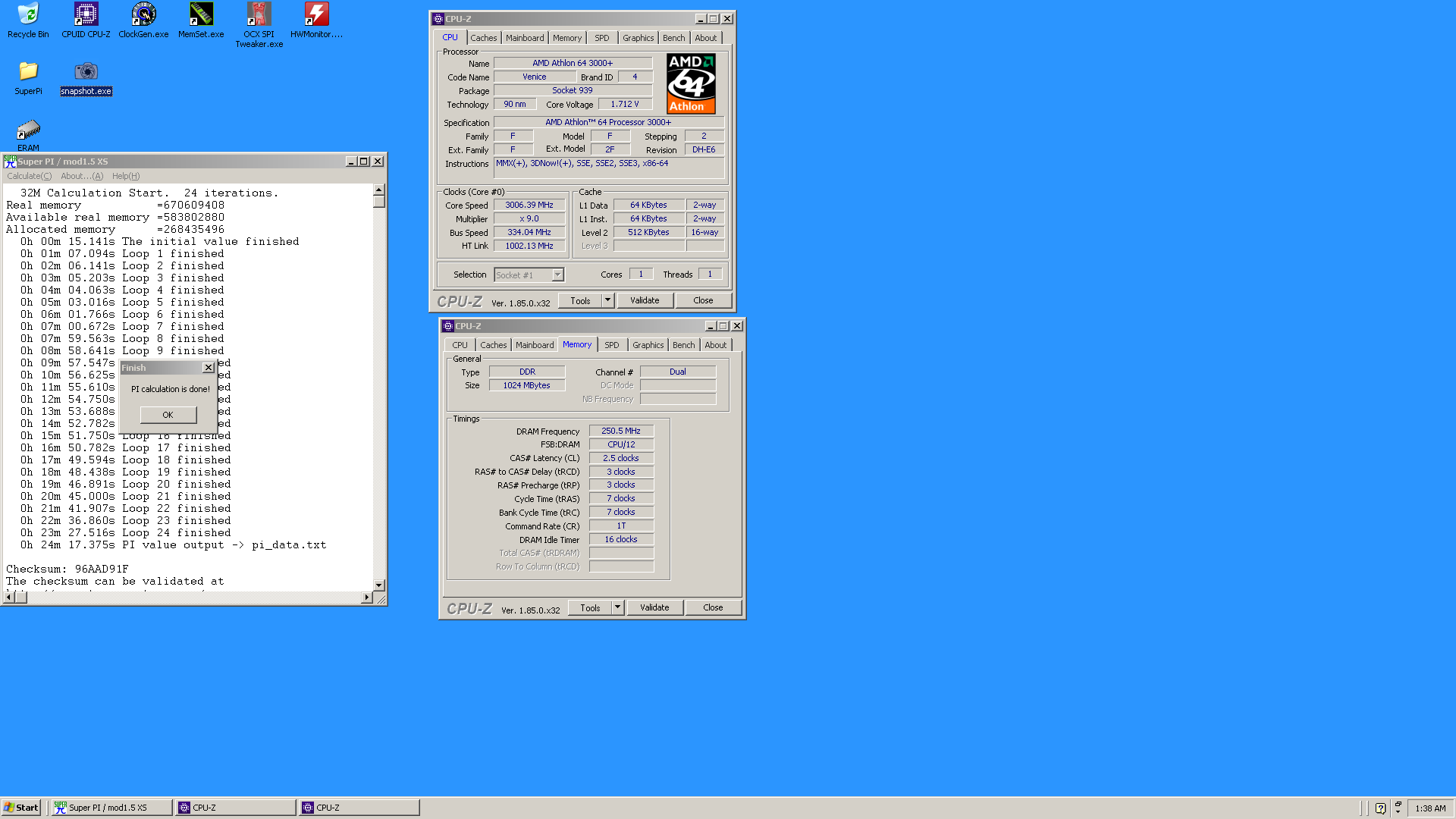Select Bench tab in lower CPU-Z
Image resolution: width=1456 pixels, height=819 pixels.
pos(683,345)
